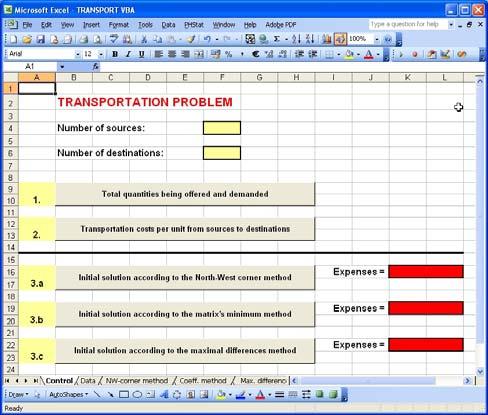This screenshot has width=488, height=415.
Task: Click the North-West corner method button
Action: 185,277
